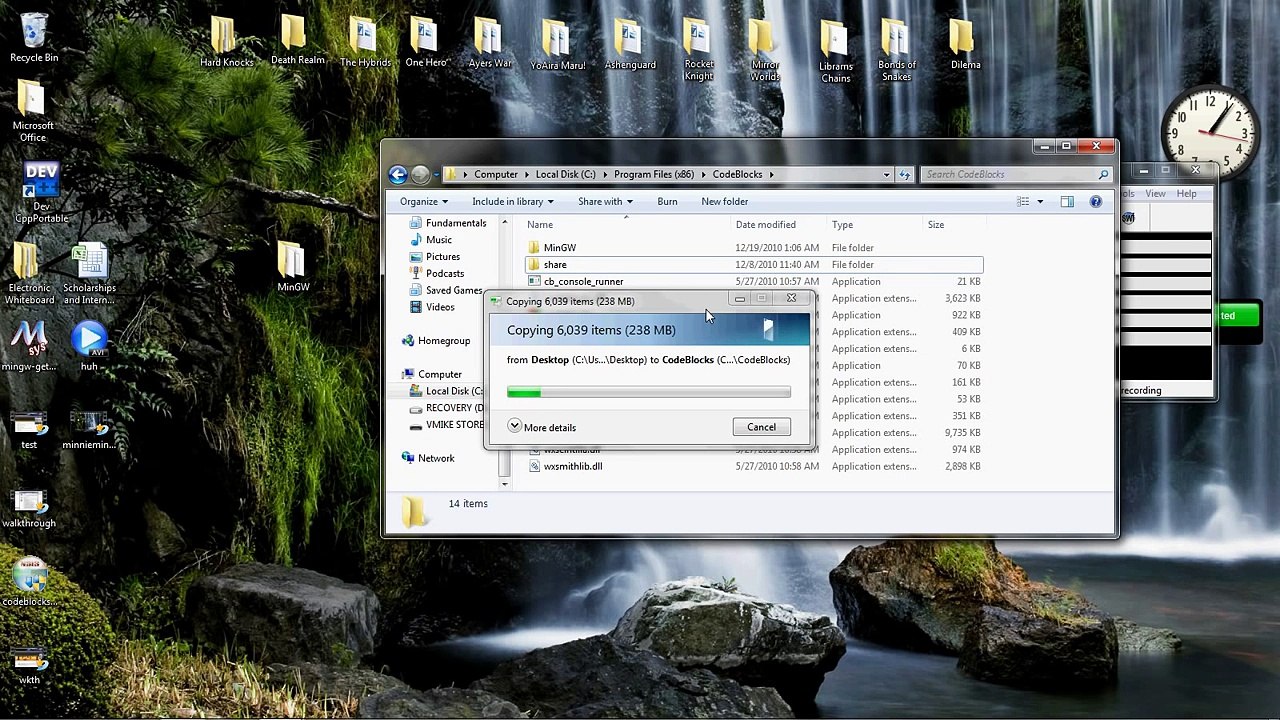Open the Librams Chains desktop folder
Viewport: 1280px width, 720px height.
(x=835, y=51)
